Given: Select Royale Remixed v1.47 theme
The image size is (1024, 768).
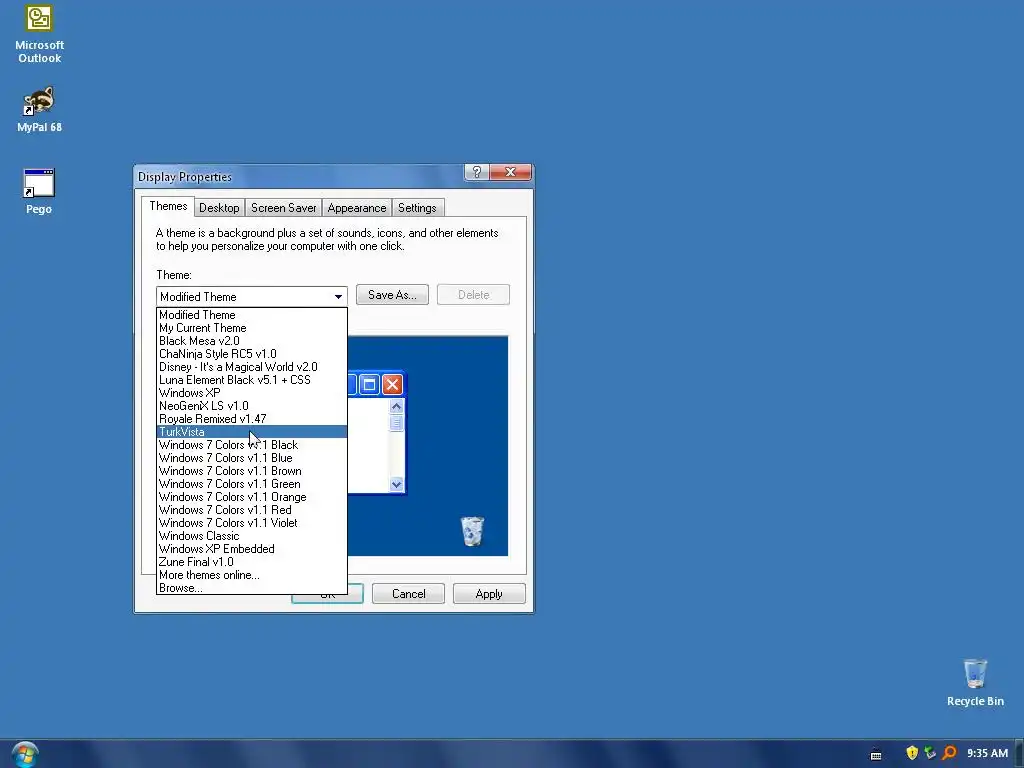Looking at the screenshot, I should click(251, 419).
